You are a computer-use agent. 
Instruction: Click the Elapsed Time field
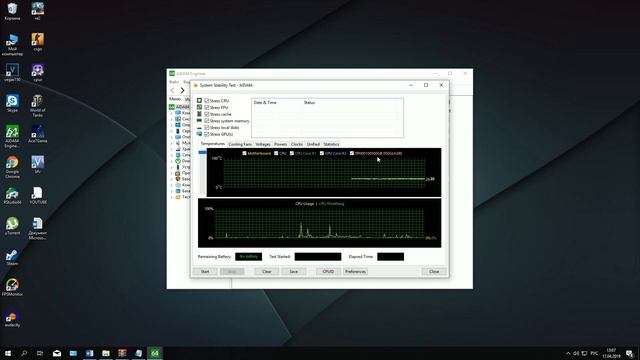click(x=391, y=257)
